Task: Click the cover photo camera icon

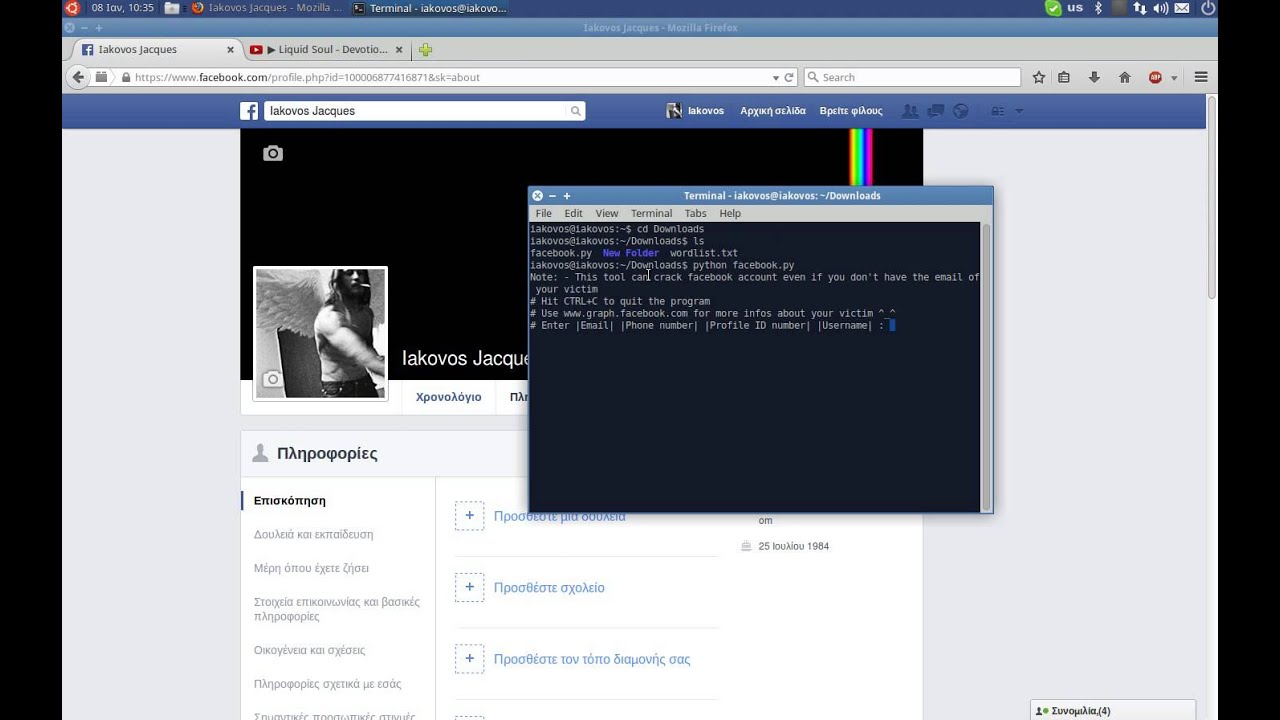Action: coord(273,153)
